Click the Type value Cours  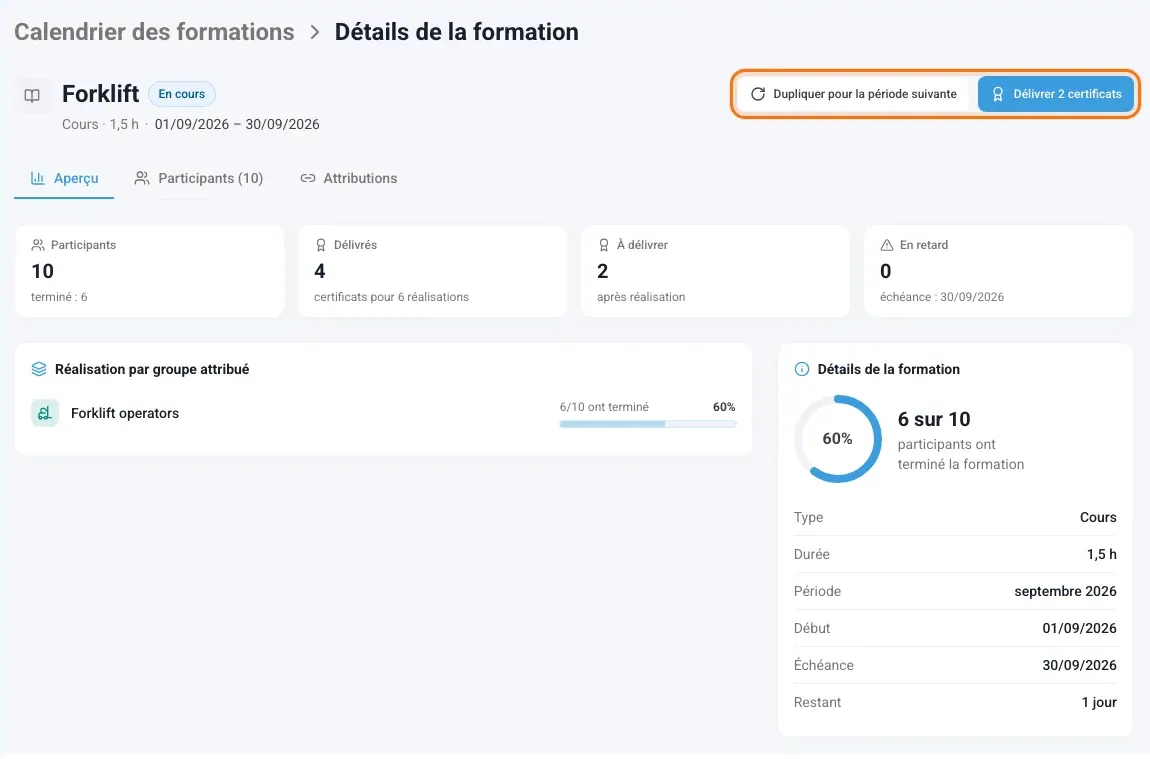[1098, 517]
